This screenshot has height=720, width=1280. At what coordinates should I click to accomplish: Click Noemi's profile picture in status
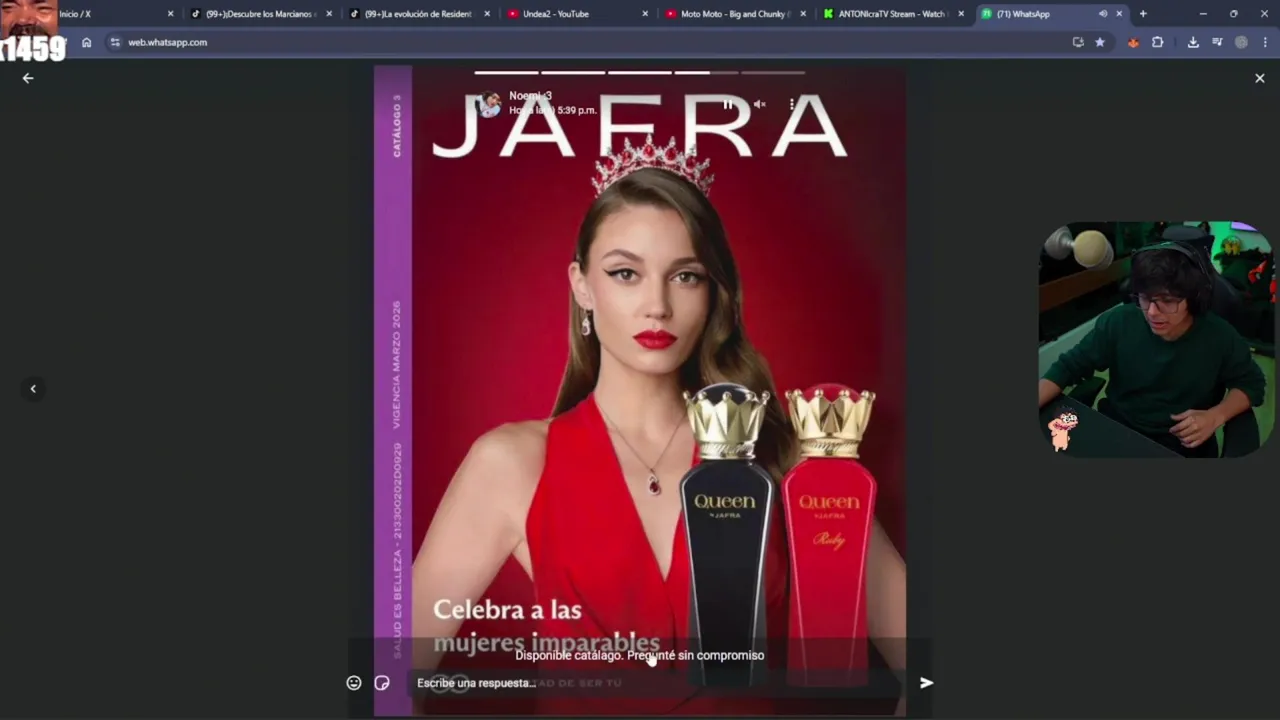coord(489,104)
